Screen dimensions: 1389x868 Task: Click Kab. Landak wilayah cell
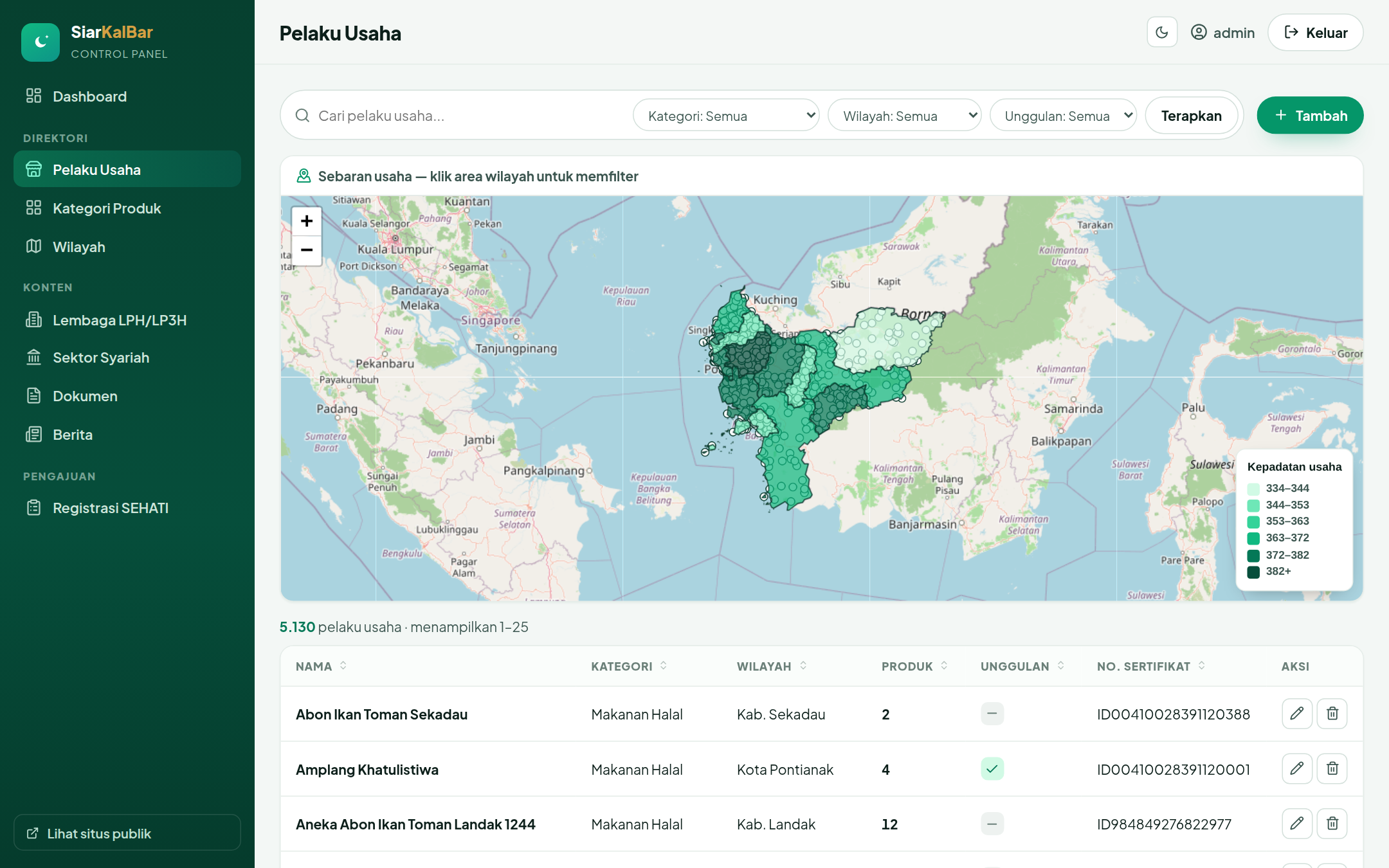(x=776, y=824)
